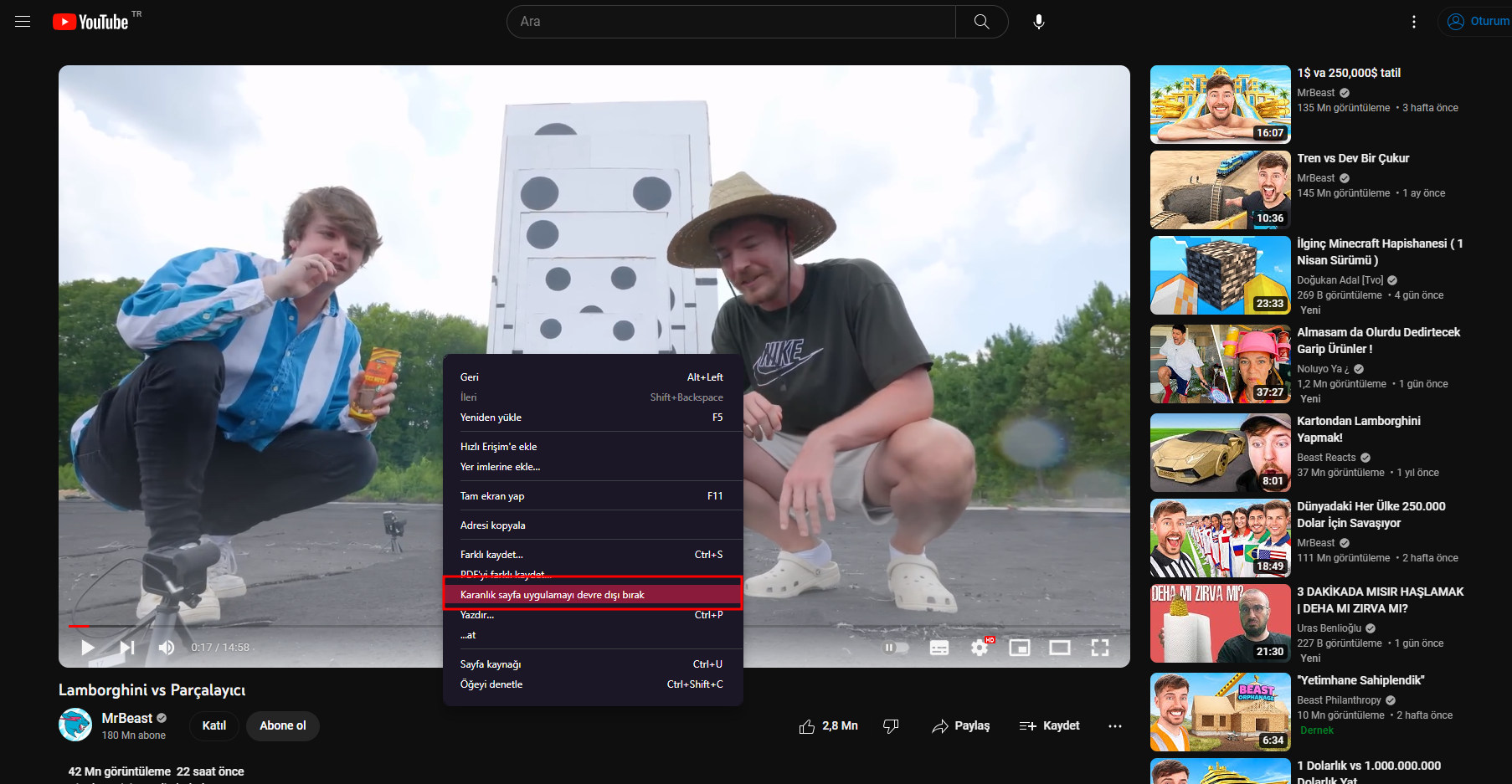Open the 18:49 country battle thumbnail
Image resolution: width=1512 pixels, height=784 pixels.
click(x=1221, y=538)
